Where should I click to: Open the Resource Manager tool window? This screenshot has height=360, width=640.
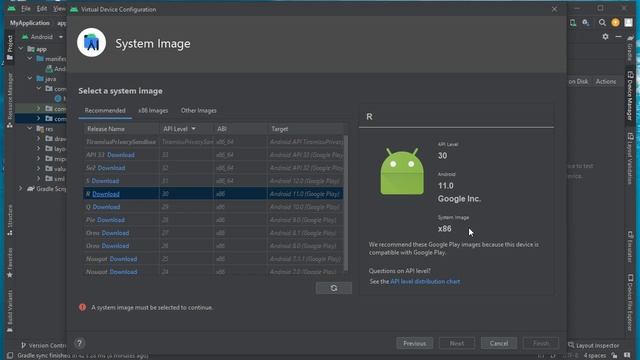click(x=10, y=100)
